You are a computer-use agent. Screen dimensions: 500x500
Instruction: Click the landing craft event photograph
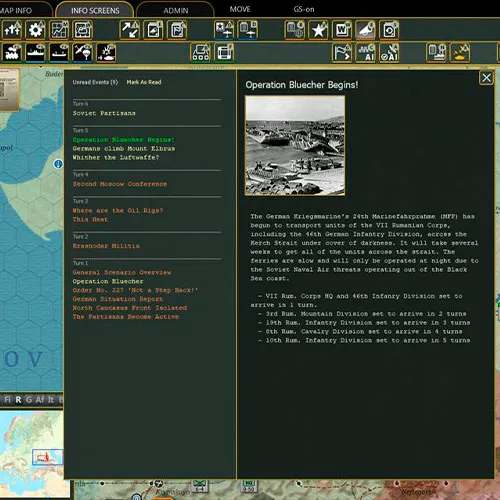[x=295, y=146]
